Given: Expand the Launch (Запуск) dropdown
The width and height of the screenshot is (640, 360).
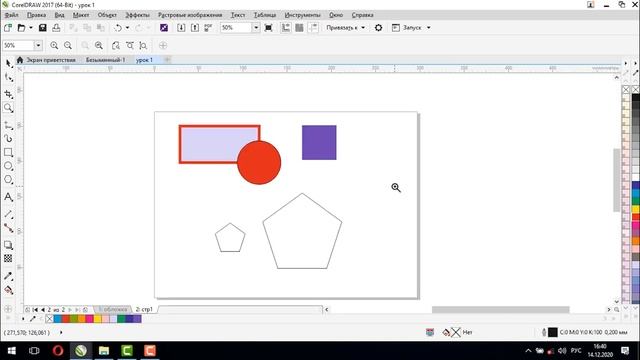Looking at the screenshot, I should pos(429,28).
